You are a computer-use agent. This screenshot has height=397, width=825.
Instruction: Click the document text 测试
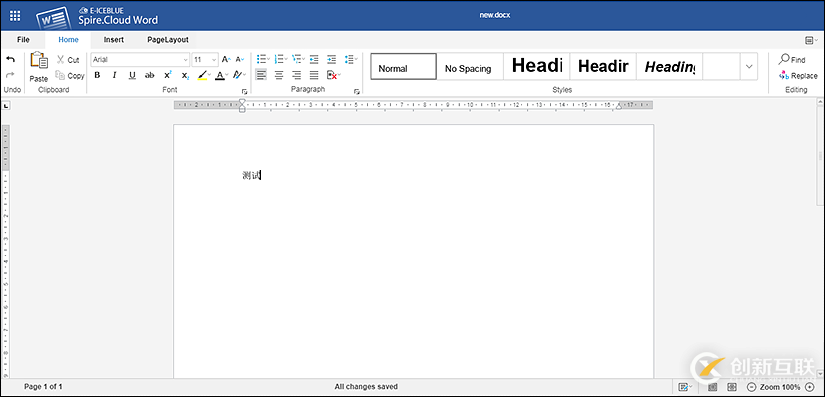click(251, 175)
